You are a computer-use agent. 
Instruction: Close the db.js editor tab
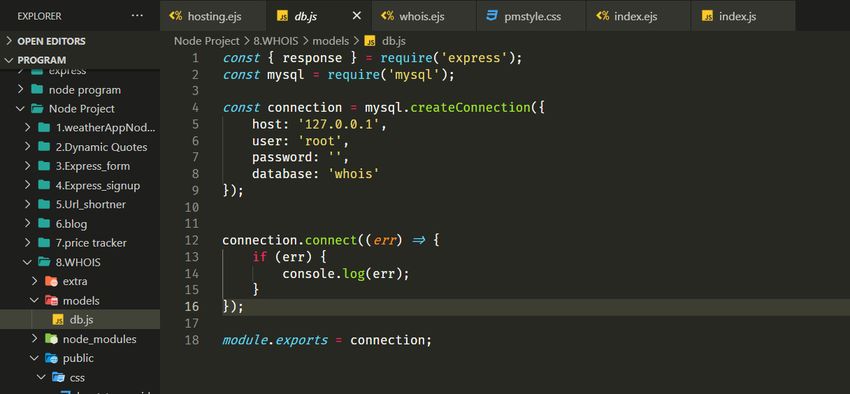point(357,16)
